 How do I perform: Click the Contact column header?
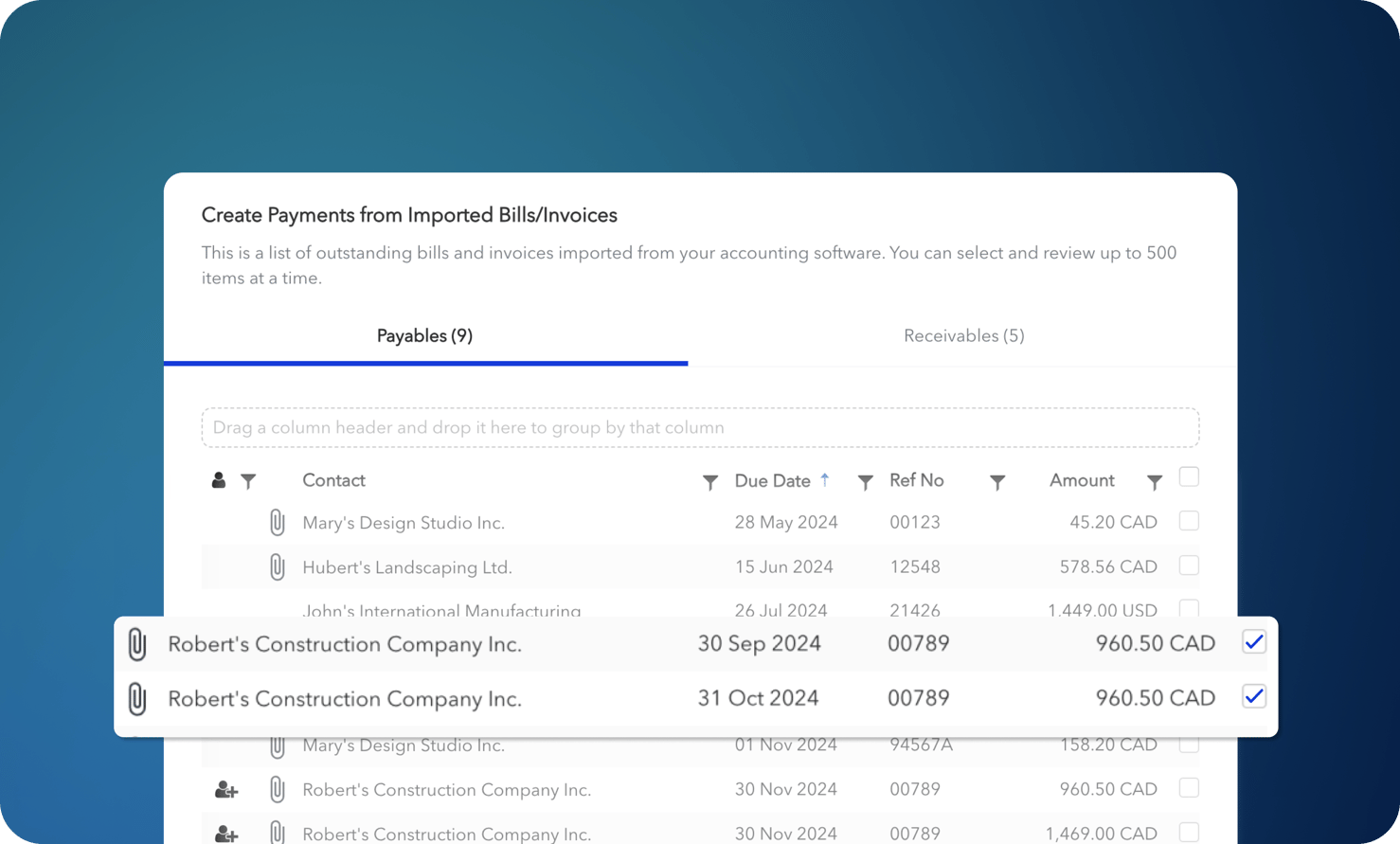(x=333, y=480)
